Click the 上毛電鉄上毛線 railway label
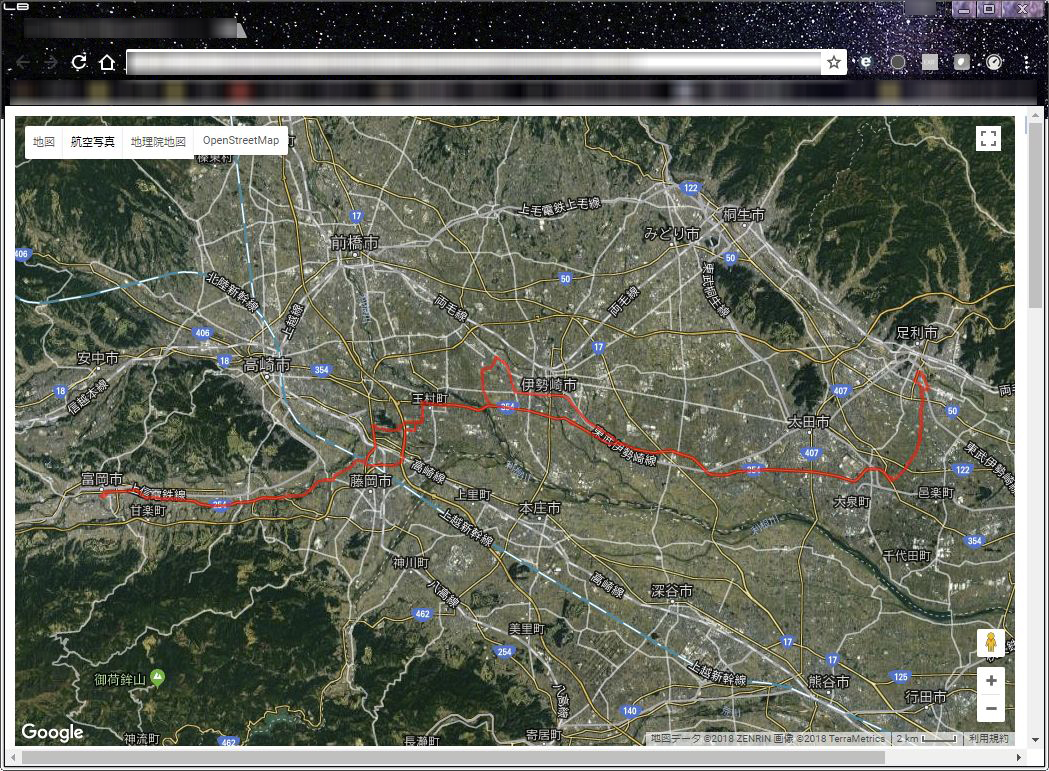Screen dimensions: 1049x771 tap(559, 207)
